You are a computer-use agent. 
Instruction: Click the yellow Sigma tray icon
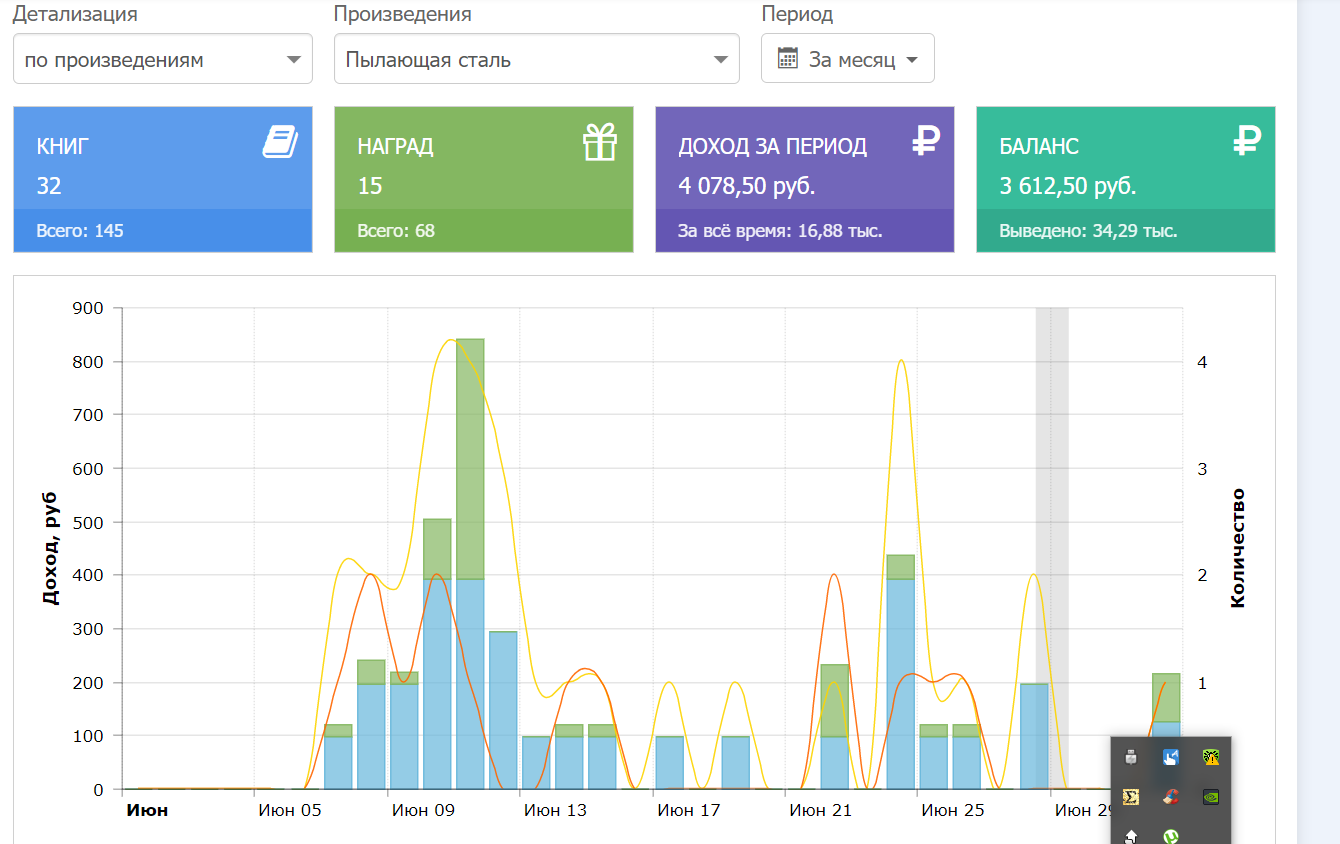(1131, 797)
